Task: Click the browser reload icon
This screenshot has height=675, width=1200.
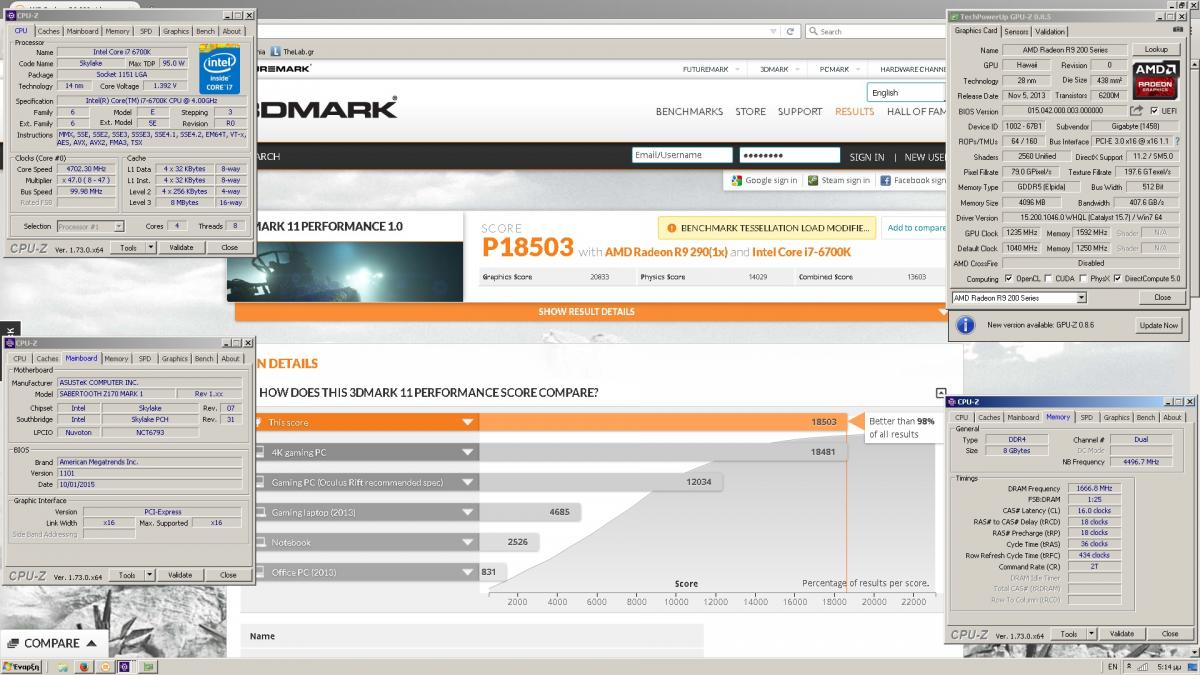Action: tap(791, 31)
